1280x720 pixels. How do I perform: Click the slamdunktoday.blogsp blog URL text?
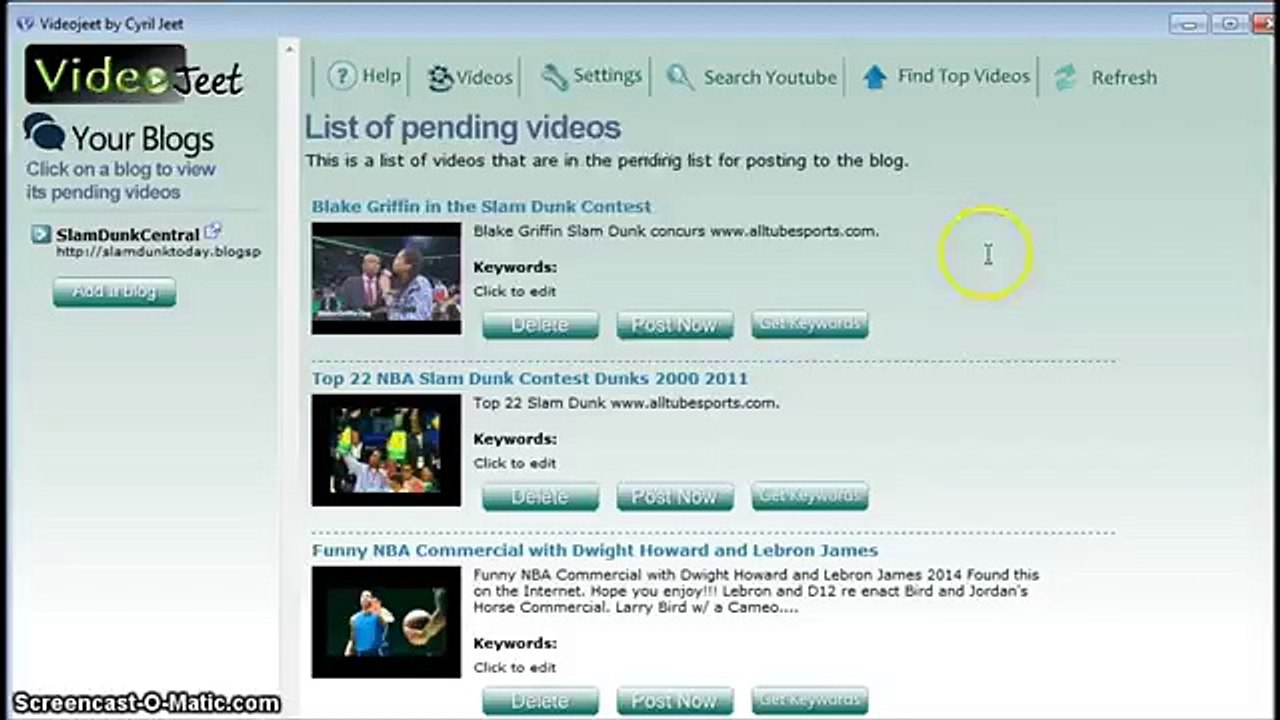[x=158, y=252]
